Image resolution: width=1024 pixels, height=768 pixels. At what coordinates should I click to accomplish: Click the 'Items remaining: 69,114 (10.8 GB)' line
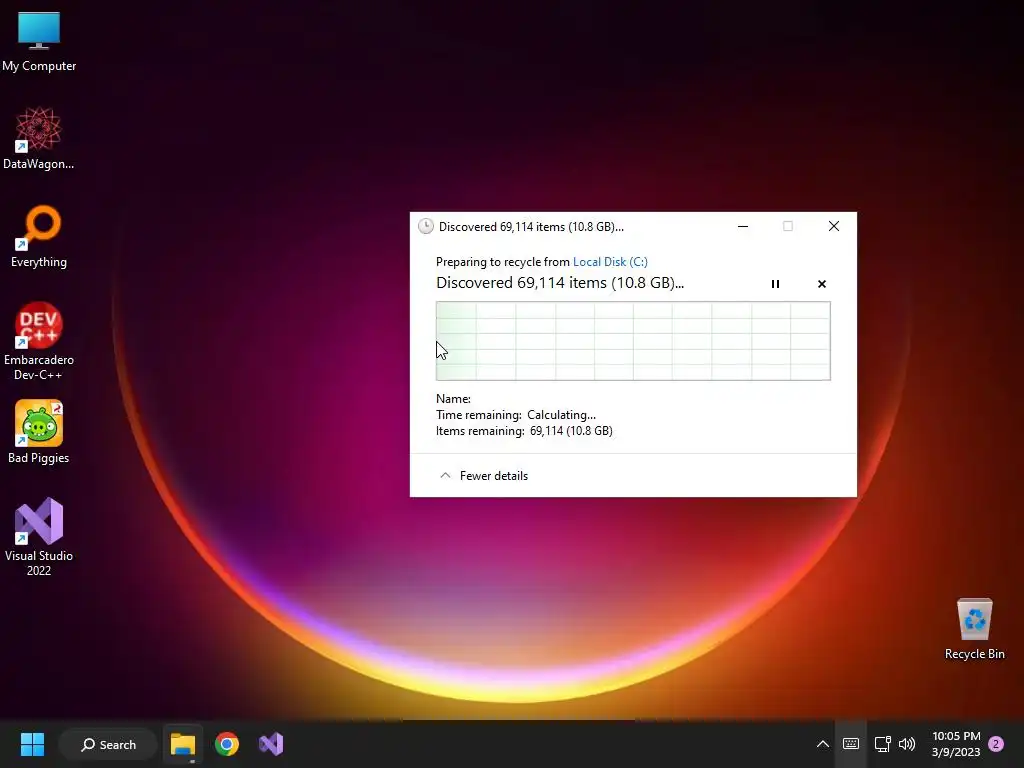(524, 431)
